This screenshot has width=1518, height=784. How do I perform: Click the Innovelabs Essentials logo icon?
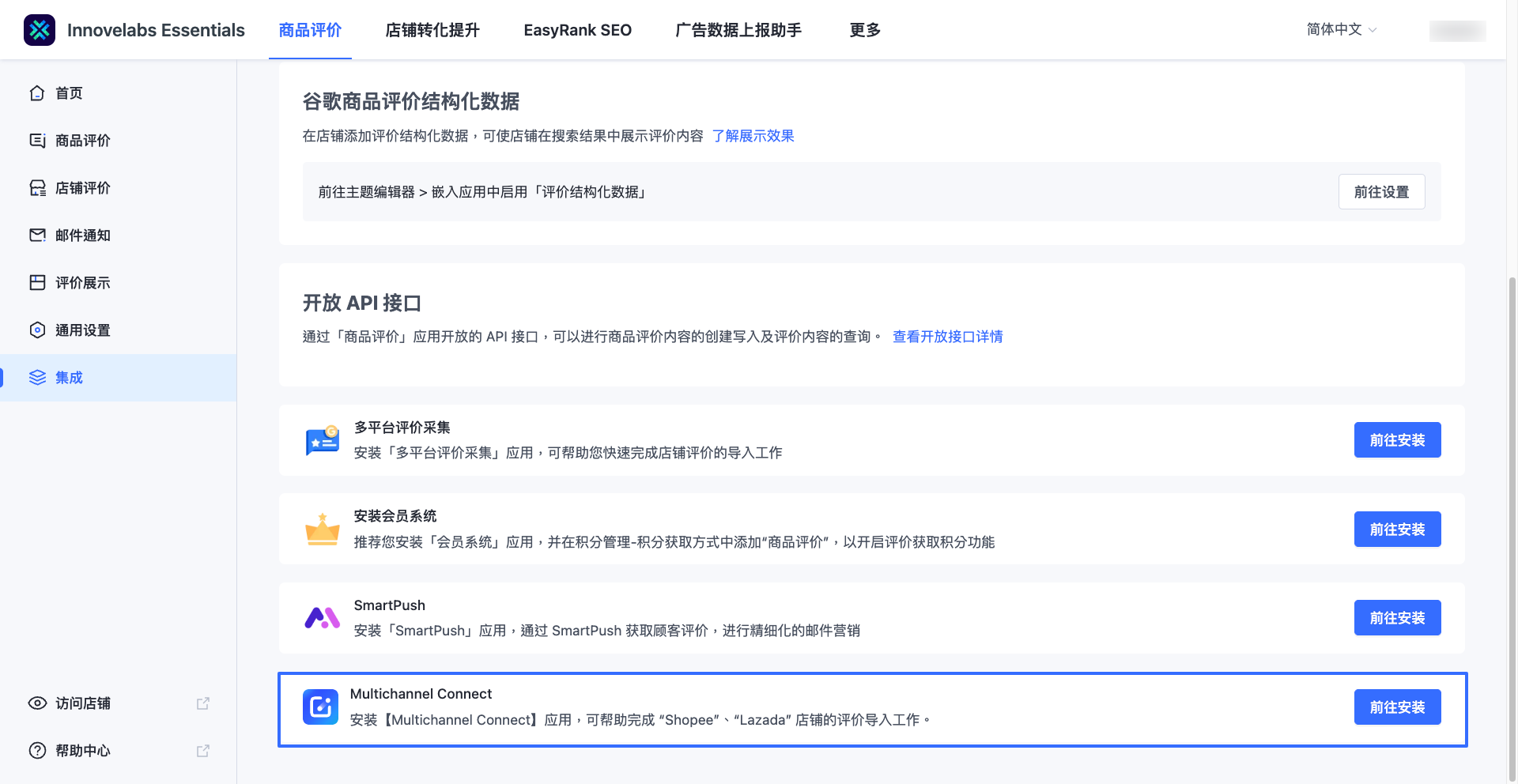40,30
